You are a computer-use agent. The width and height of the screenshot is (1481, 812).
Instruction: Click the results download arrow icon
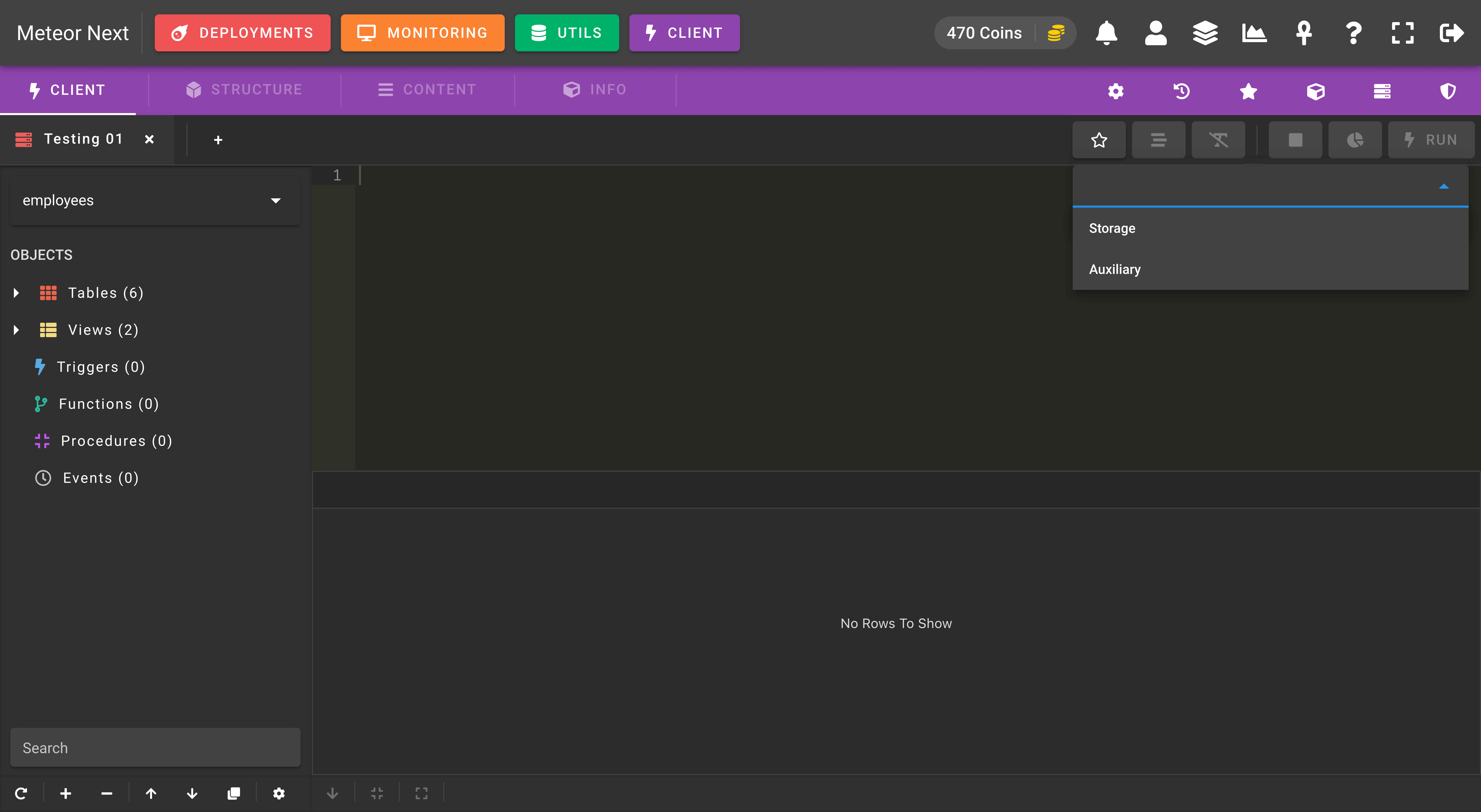click(332, 793)
